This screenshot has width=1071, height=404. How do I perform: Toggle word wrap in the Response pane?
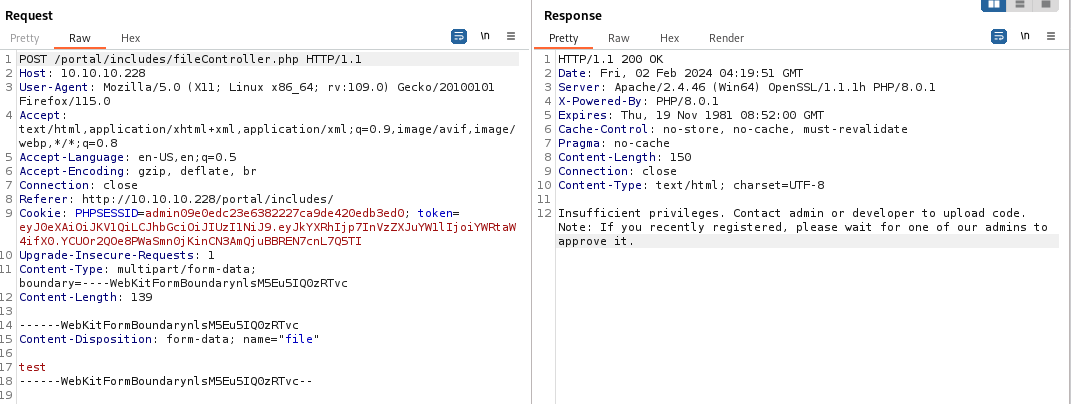tap(998, 37)
